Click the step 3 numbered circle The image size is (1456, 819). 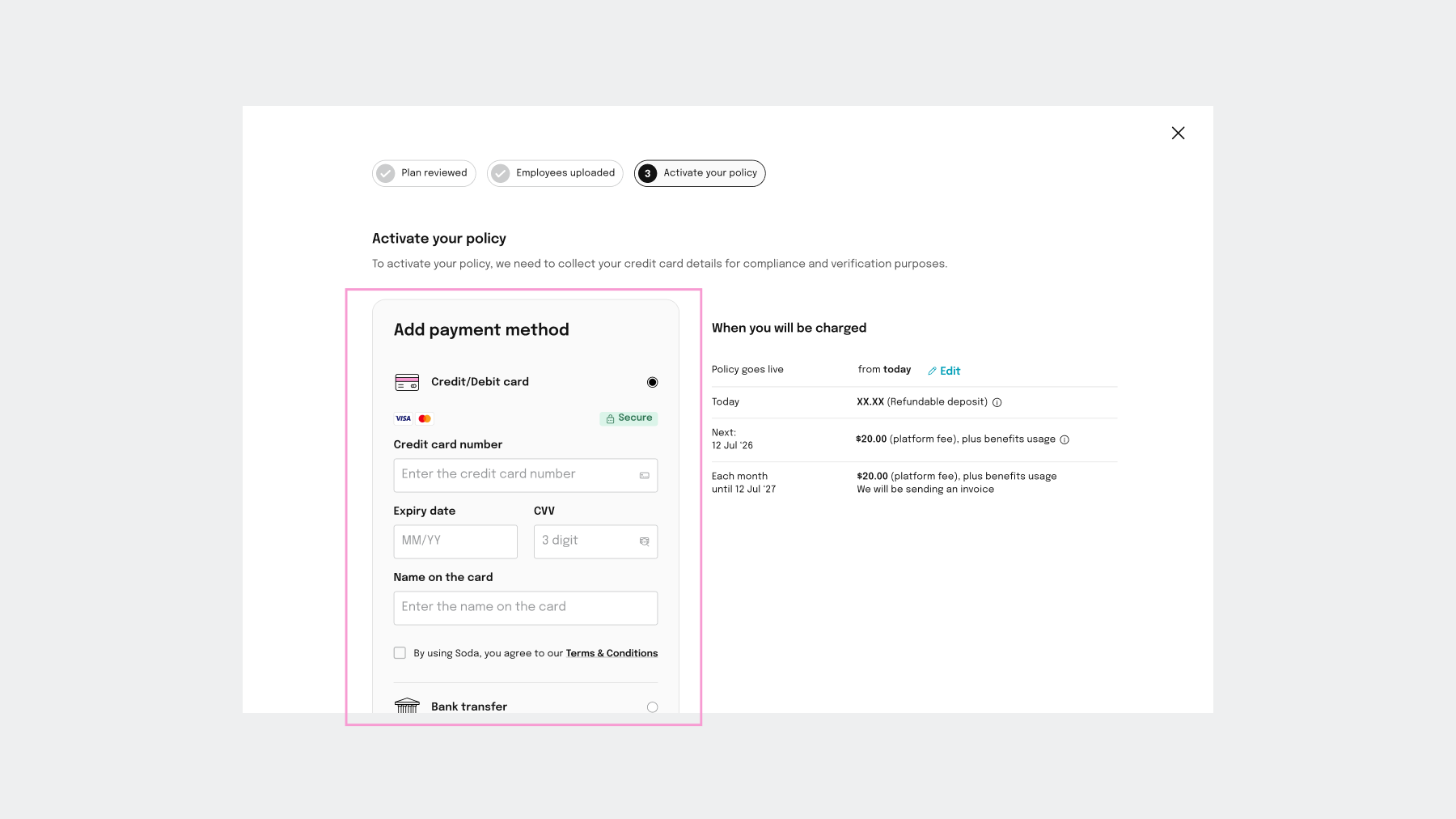coord(648,172)
